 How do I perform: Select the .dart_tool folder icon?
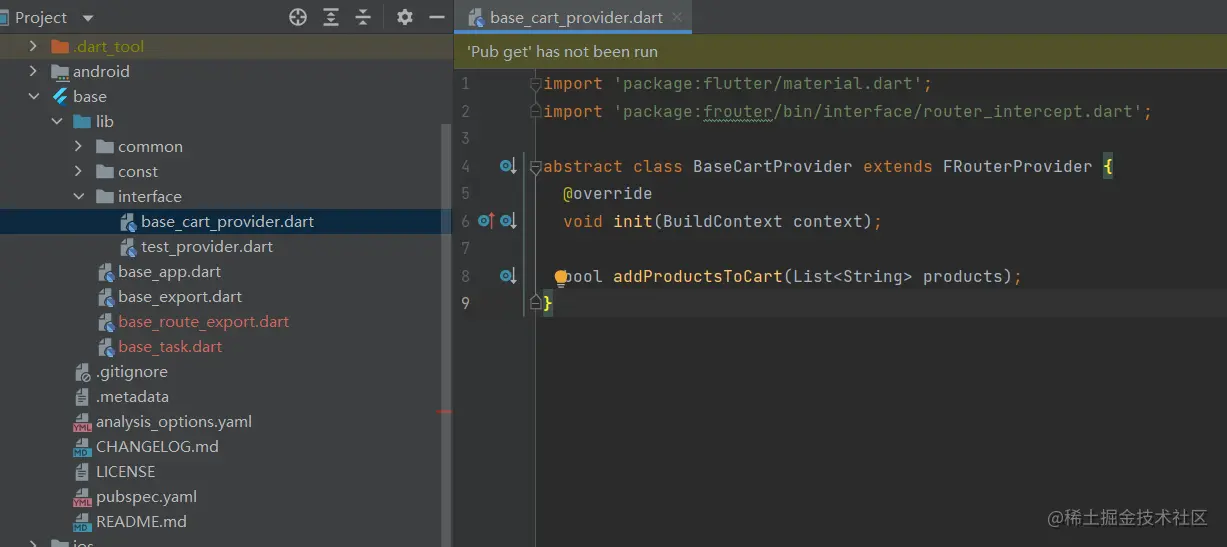point(60,46)
